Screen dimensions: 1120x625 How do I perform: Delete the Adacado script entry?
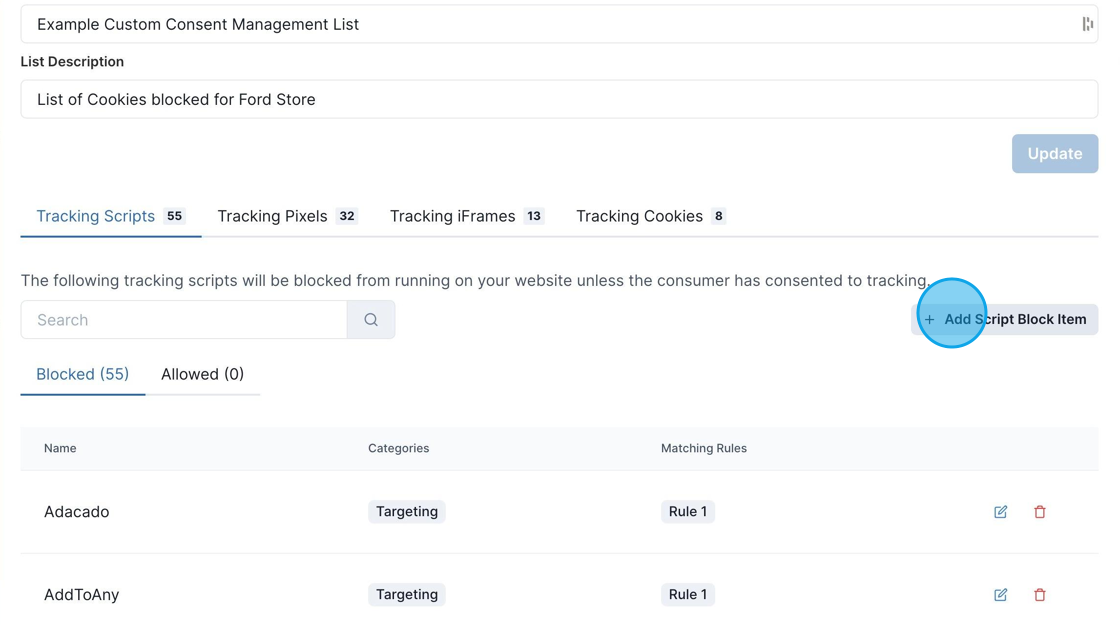click(x=1040, y=511)
